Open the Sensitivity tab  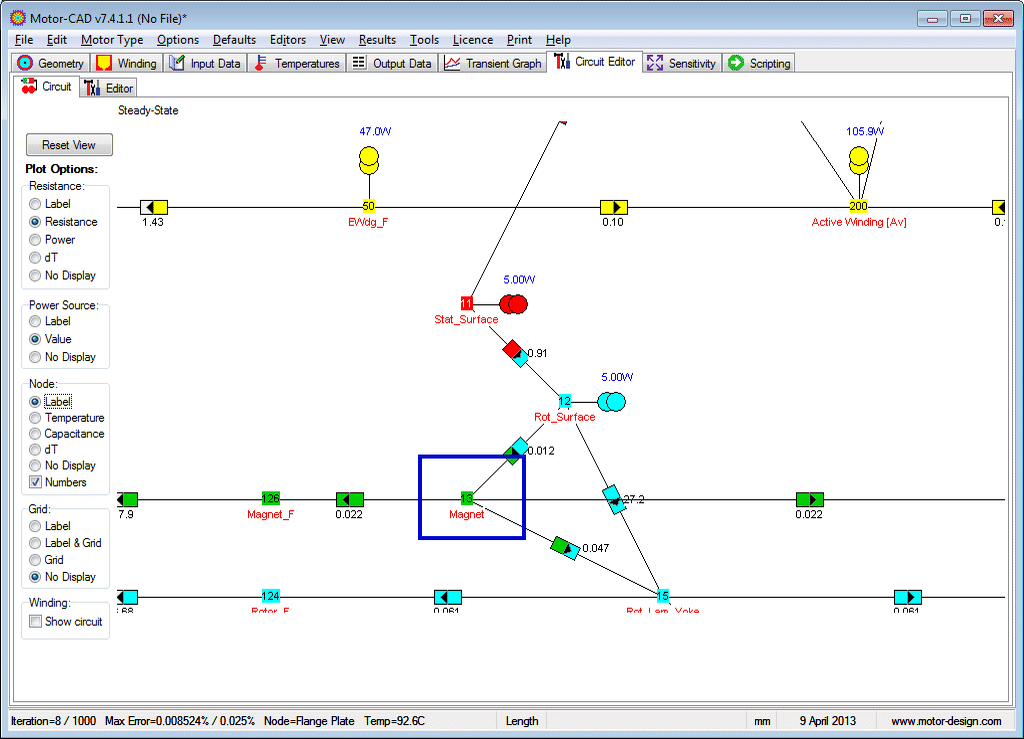682,63
